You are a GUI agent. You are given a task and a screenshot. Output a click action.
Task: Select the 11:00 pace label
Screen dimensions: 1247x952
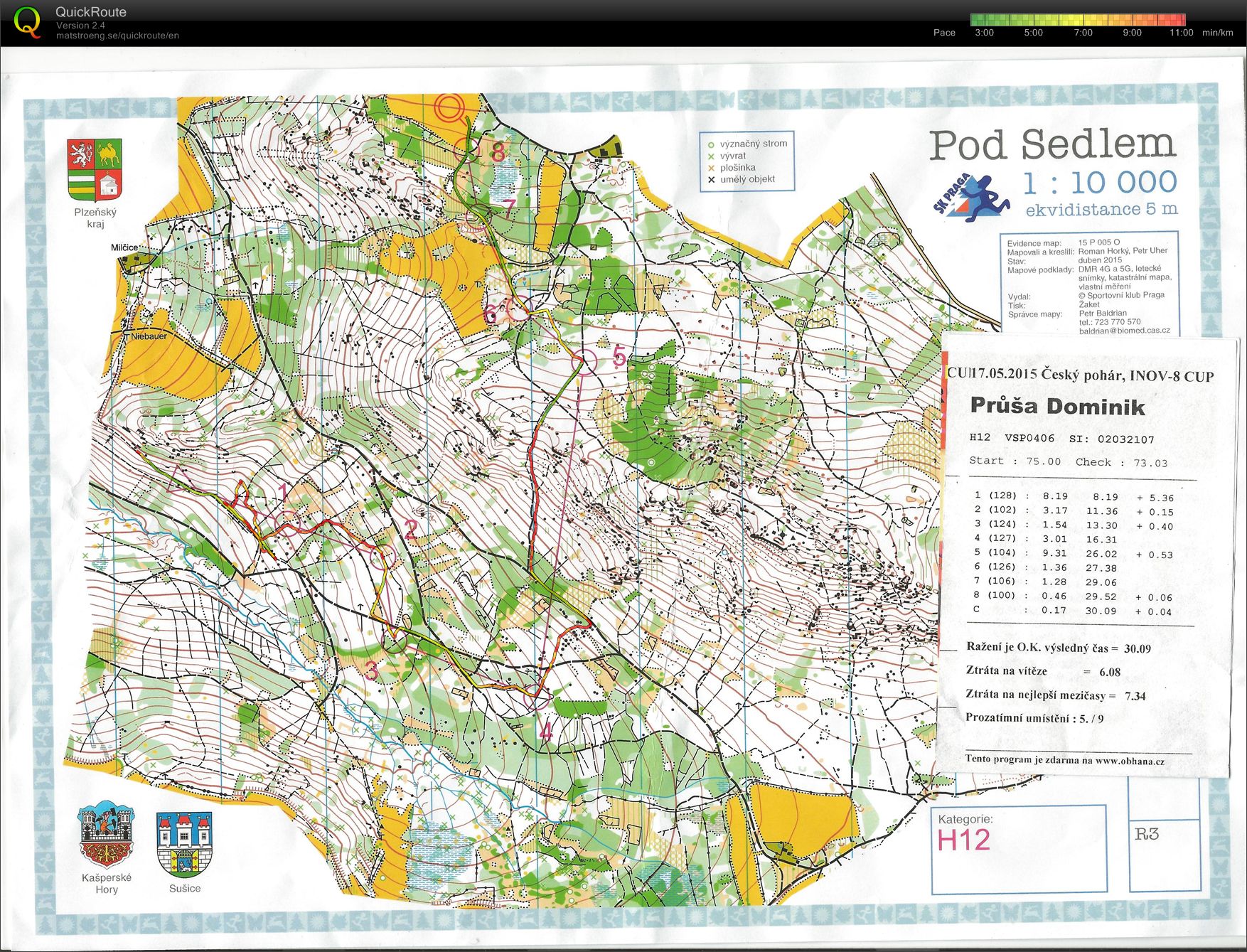point(1181,33)
